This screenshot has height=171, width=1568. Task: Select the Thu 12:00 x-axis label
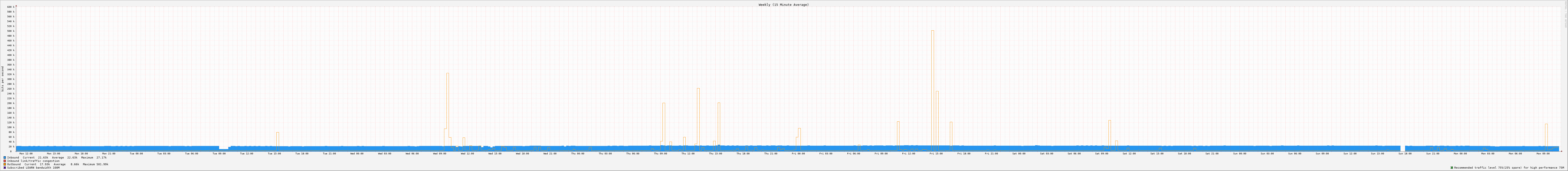point(688,153)
